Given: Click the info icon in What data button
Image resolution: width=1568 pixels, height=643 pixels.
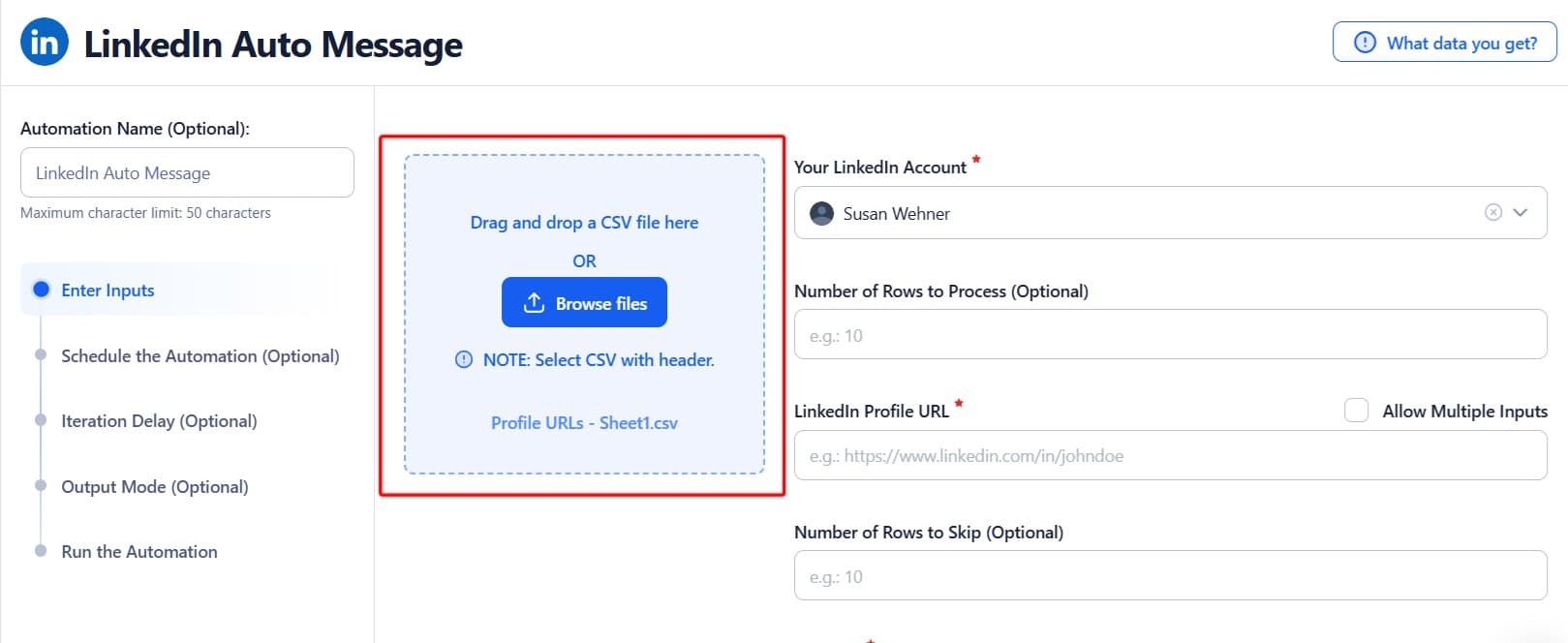Looking at the screenshot, I should pos(1365,43).
